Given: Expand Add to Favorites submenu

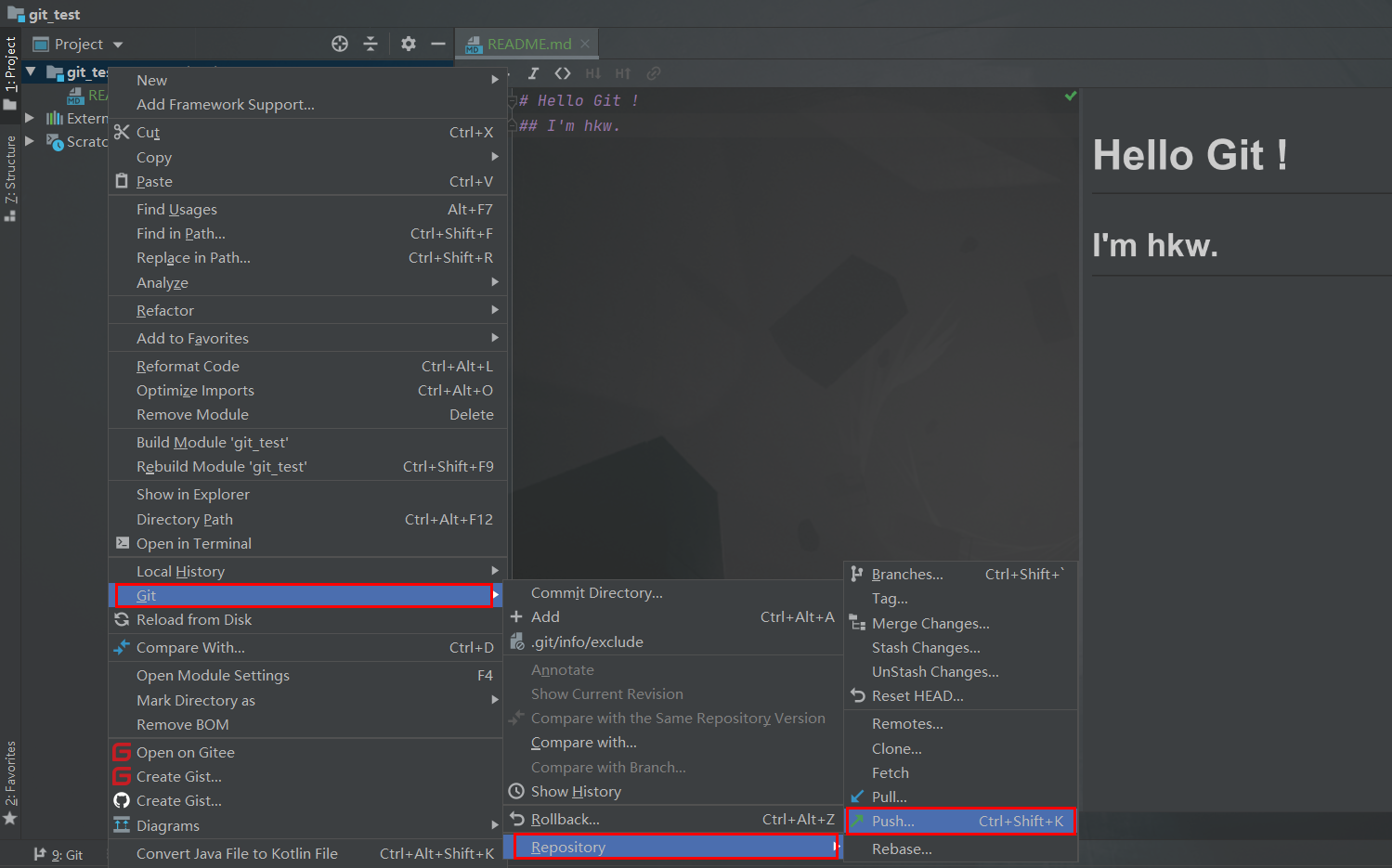Looking at the screenshot, I should pyautogui.click(x=307, y=338).
